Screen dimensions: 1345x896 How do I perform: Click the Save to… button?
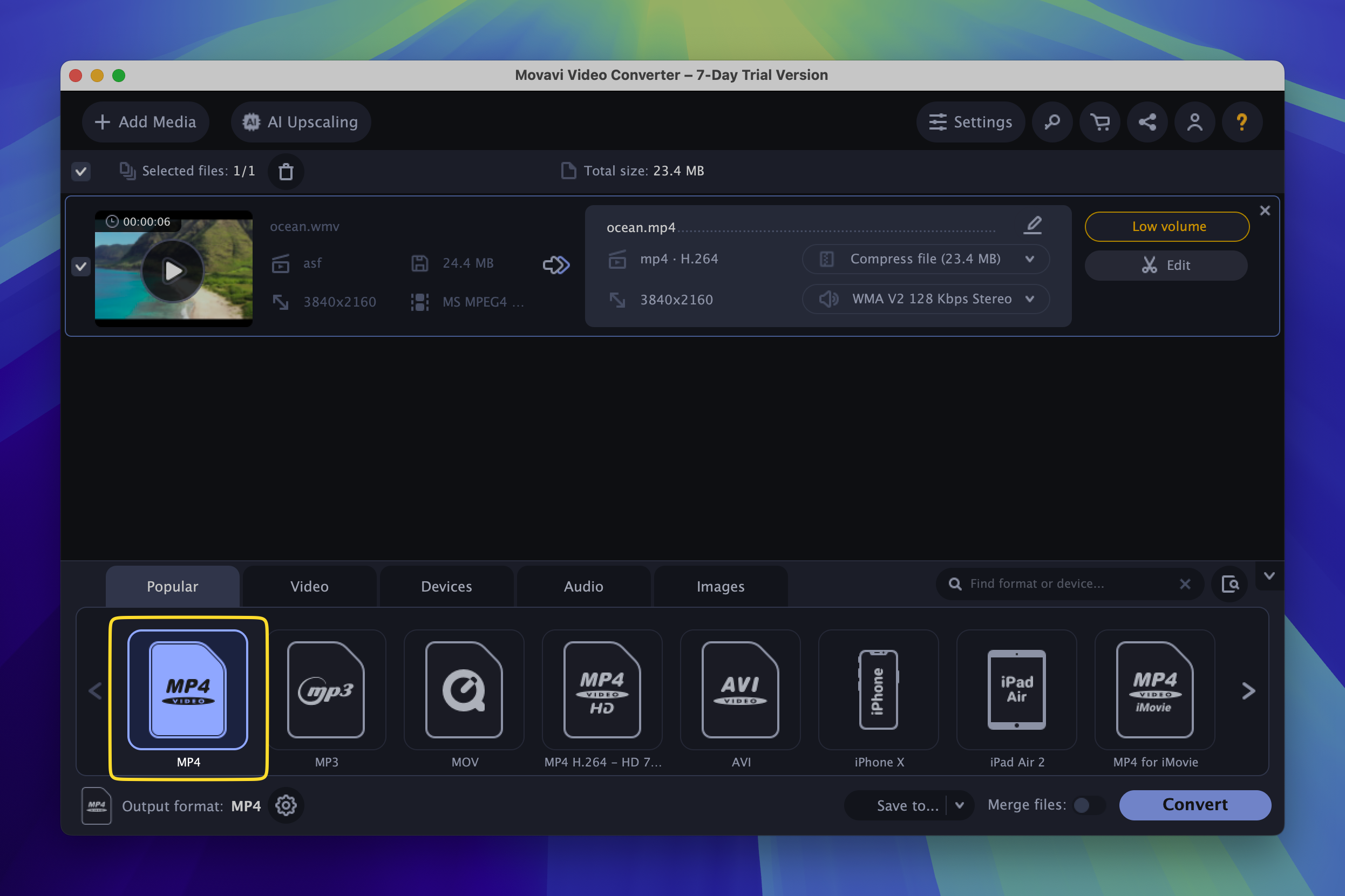pos(896,805)
